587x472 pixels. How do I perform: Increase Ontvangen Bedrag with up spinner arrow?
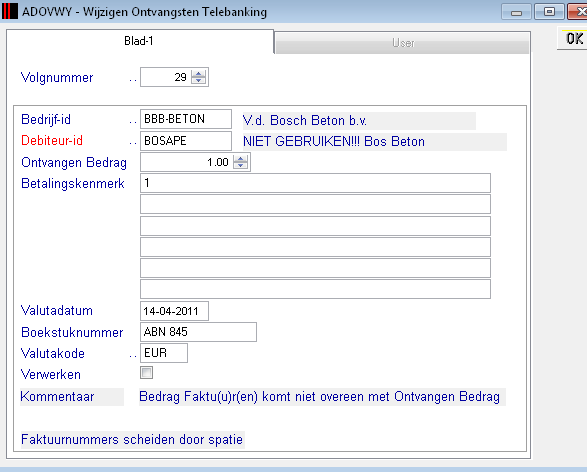pos(240,158)
